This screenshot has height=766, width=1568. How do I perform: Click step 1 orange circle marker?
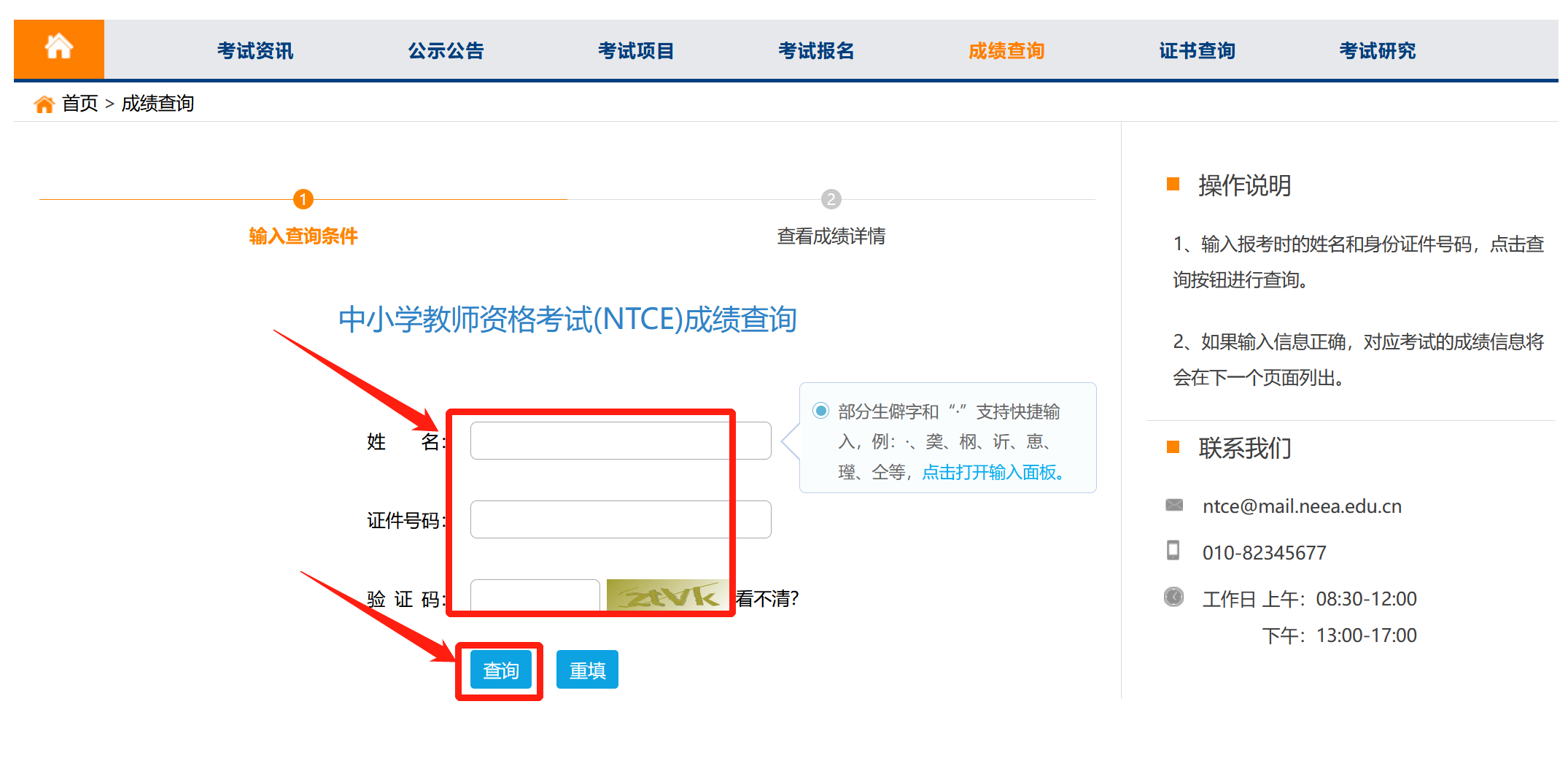pyautogui.click(x=303, y=199)
